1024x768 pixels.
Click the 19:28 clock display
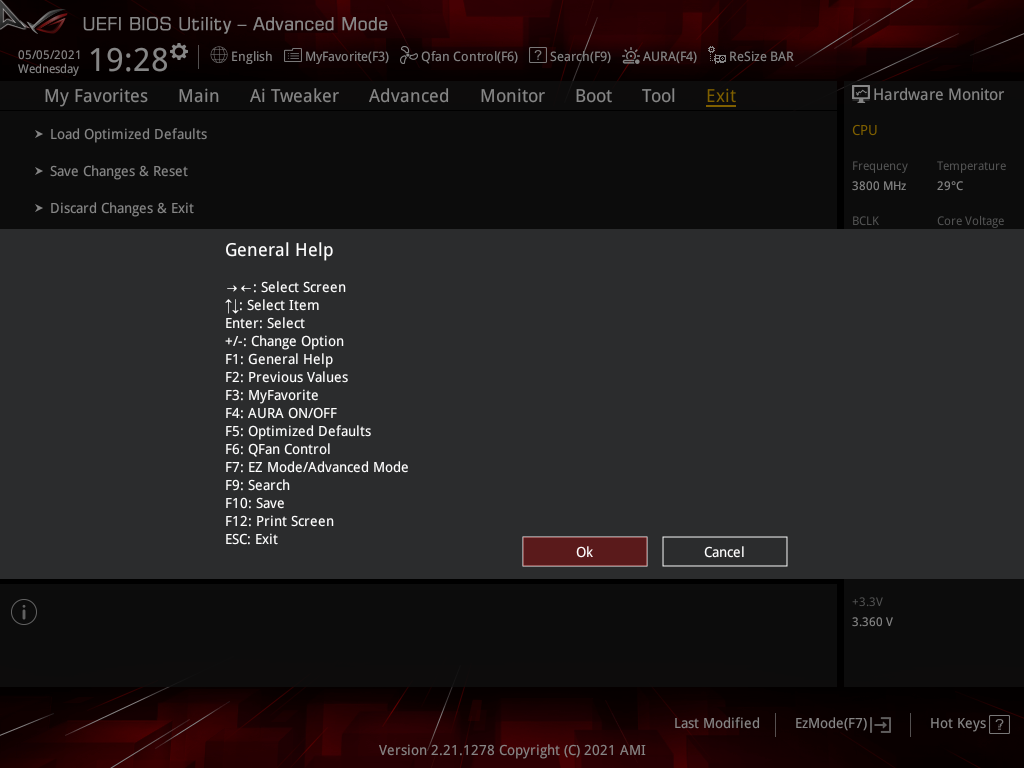pyautogui.click(x=129, y=60)
